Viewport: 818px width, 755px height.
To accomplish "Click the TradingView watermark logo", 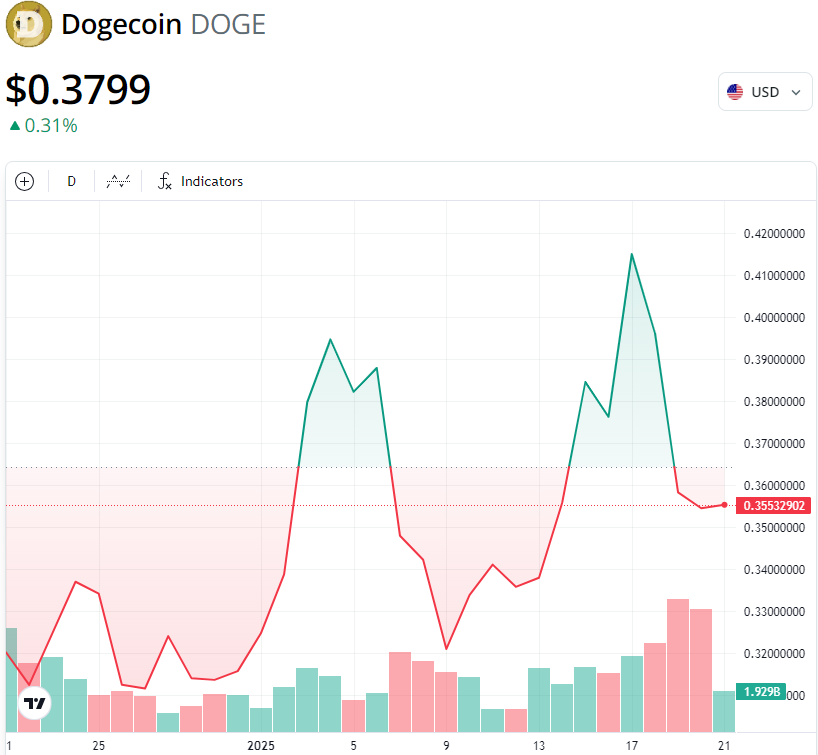I will click(34, 703).
